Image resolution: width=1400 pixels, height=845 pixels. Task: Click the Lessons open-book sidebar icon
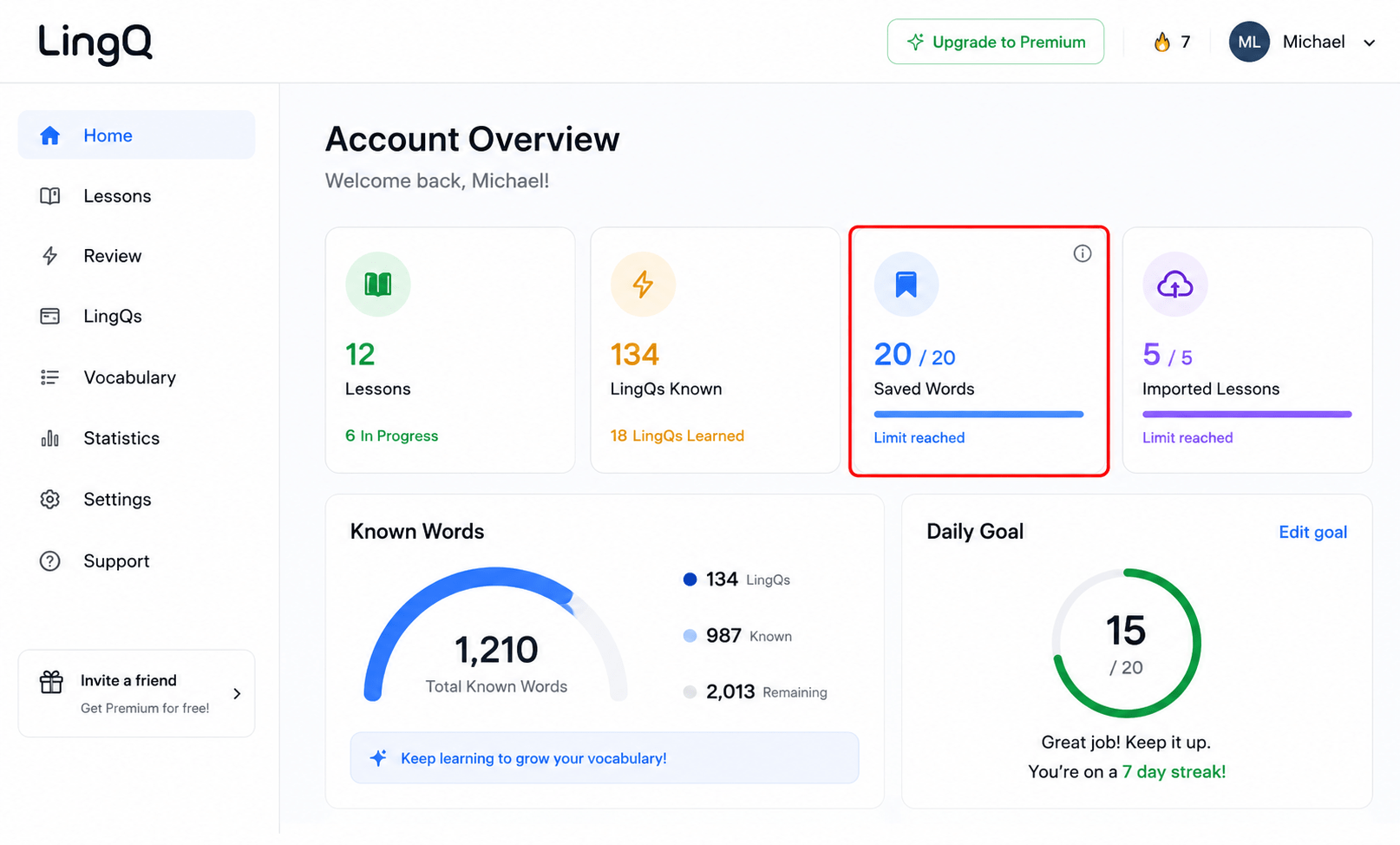pos(50,196)
